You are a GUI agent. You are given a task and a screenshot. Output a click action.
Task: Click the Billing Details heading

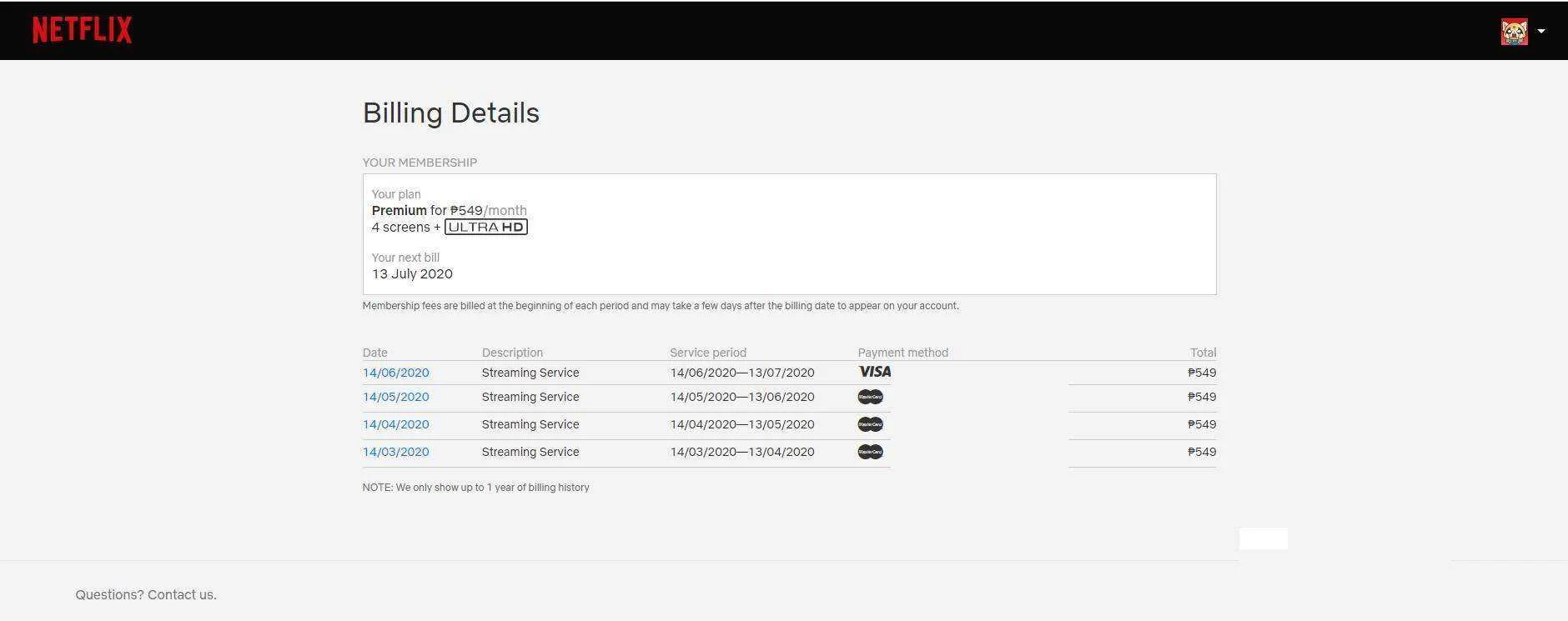(451, 113)
